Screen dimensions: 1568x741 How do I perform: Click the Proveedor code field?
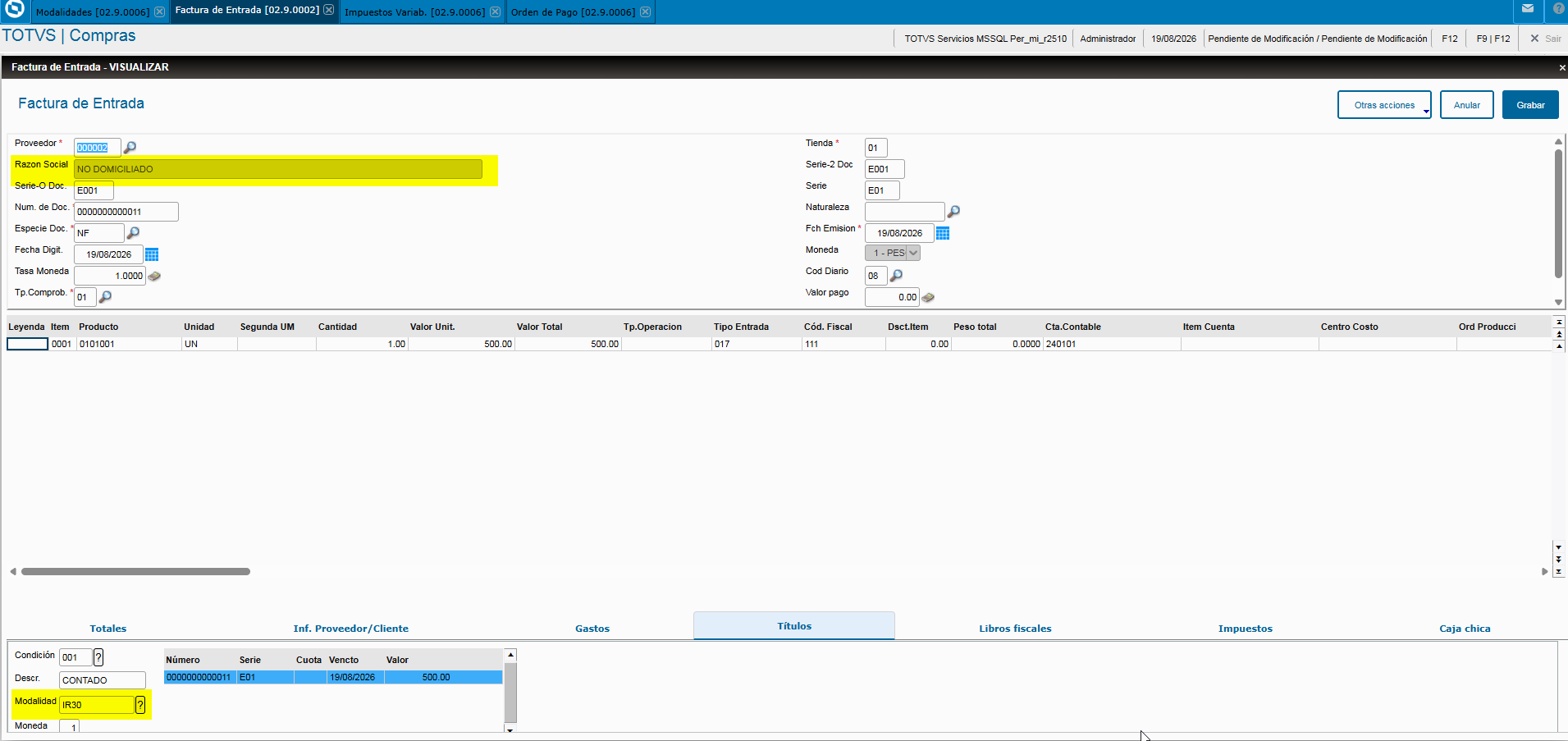point(98,148)
